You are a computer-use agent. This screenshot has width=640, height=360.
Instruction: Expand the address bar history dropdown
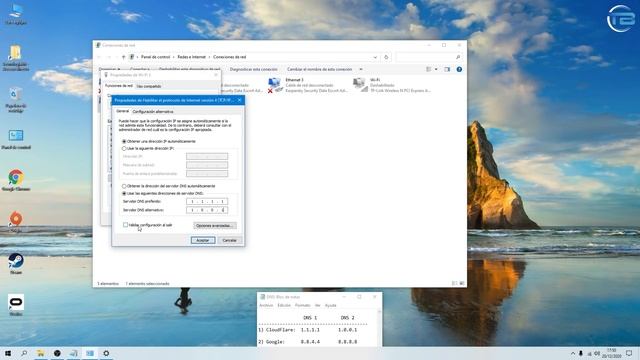point(375,57)
